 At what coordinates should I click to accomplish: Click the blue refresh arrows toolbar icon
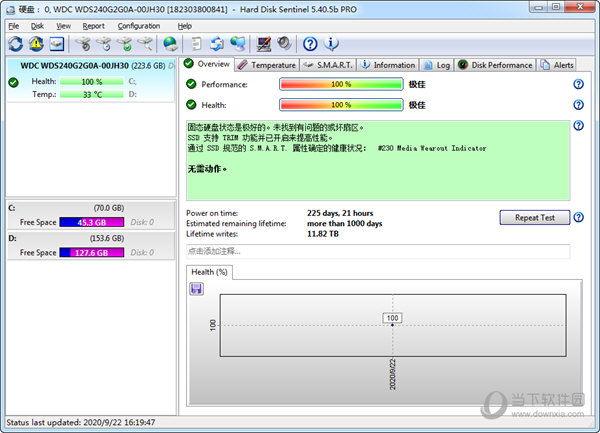(16, 44)
